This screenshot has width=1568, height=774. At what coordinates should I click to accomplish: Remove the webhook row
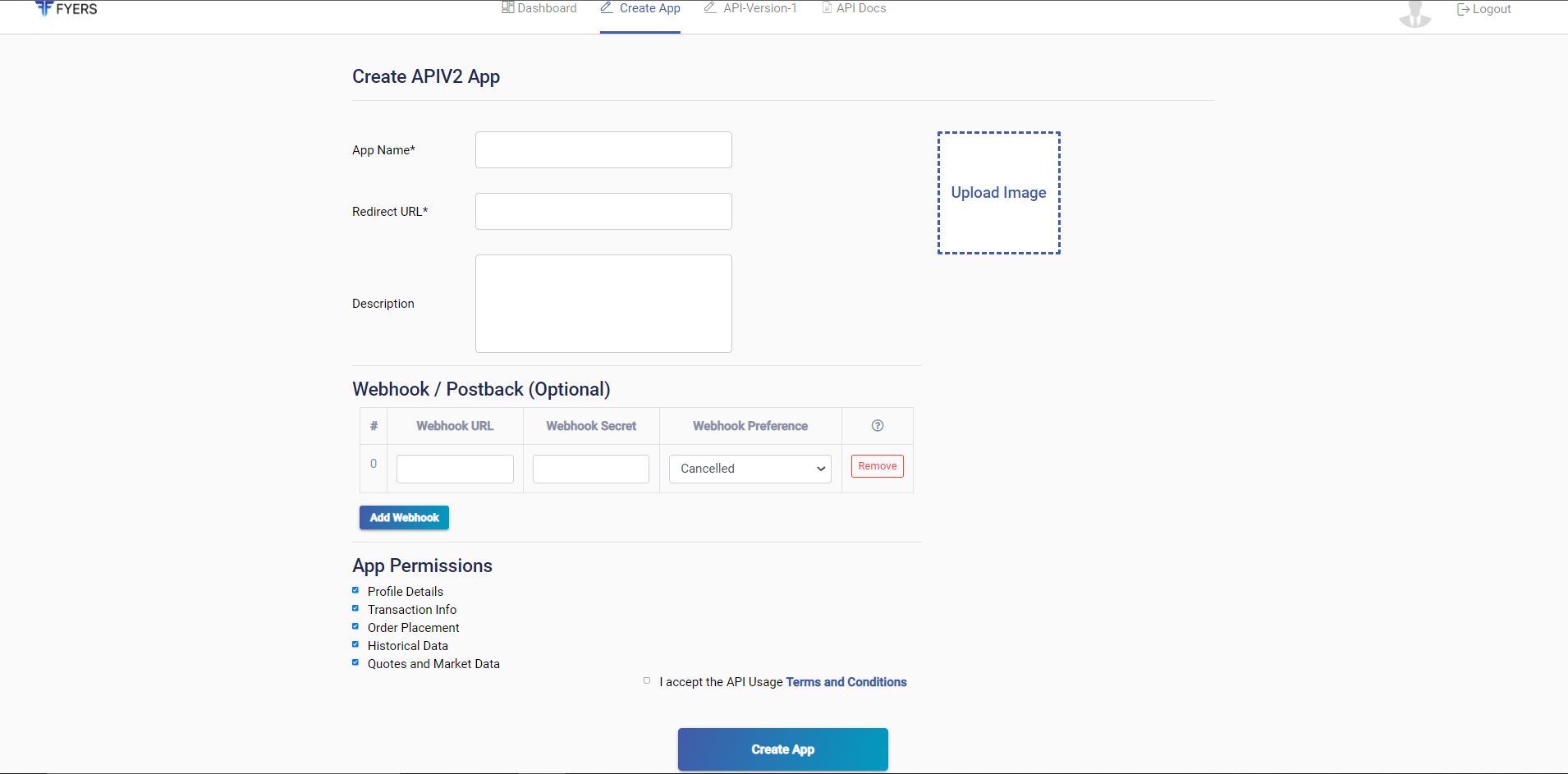(877, 465)
